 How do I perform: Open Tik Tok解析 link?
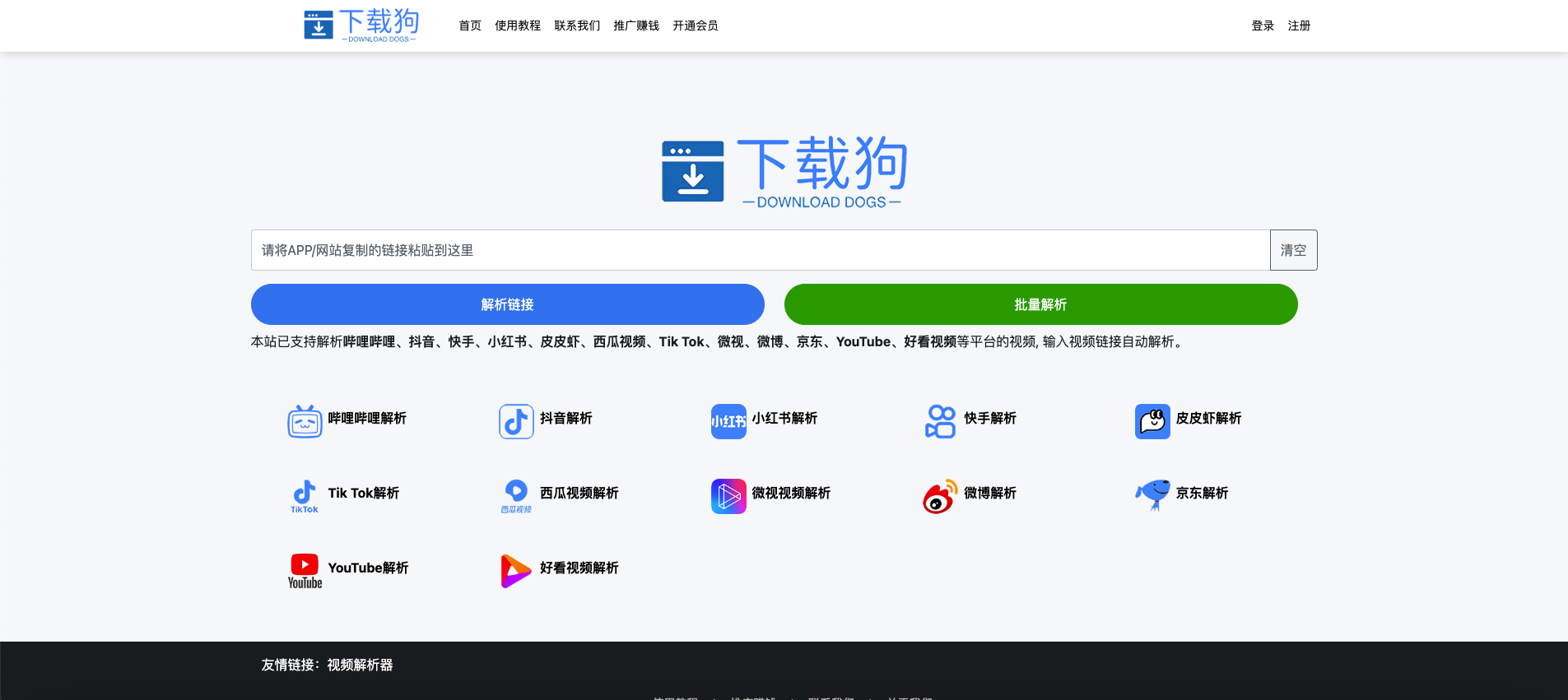(364, 493)
